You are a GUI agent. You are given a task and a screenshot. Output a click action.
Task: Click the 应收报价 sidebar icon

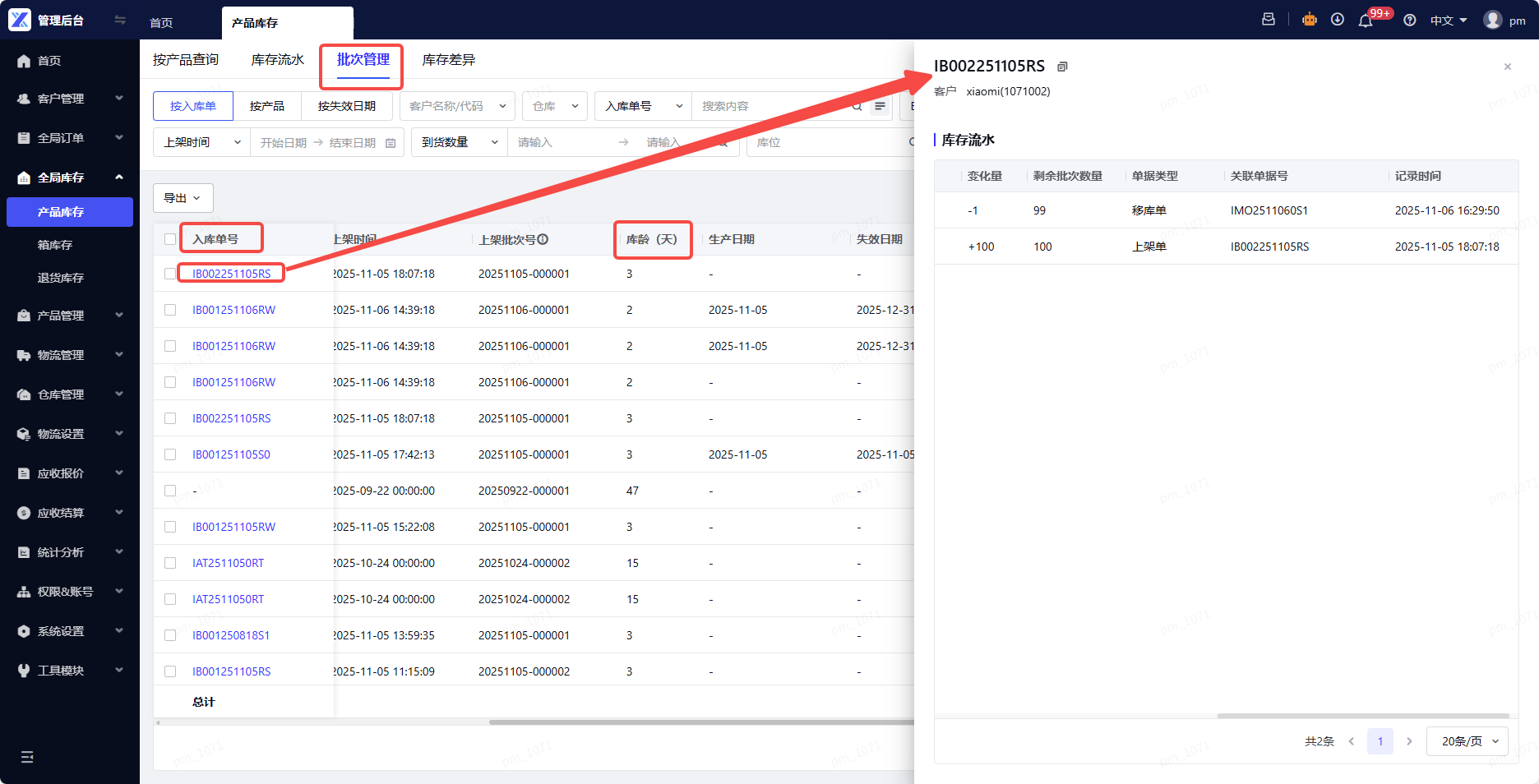pyautogui.click(x=24, y=473)
